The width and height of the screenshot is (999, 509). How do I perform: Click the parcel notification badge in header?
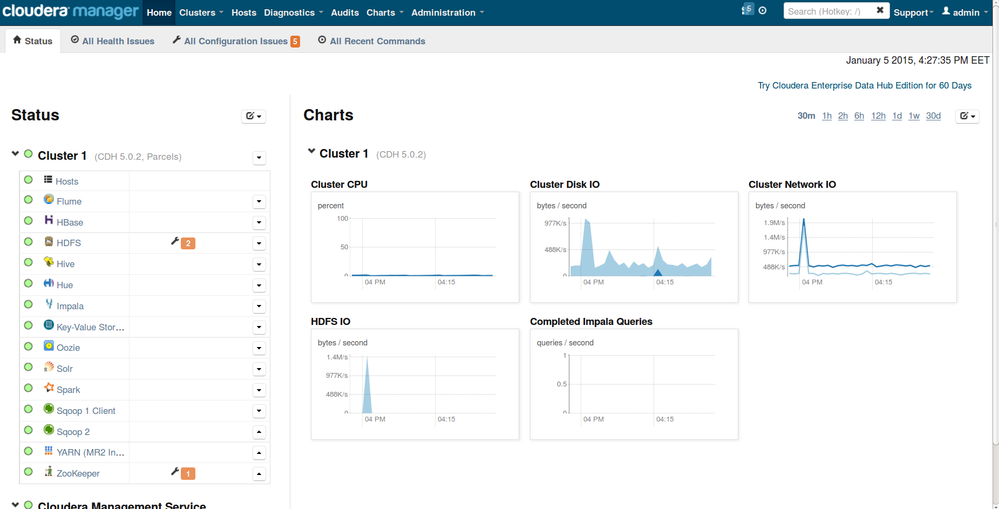click(749, 10)
